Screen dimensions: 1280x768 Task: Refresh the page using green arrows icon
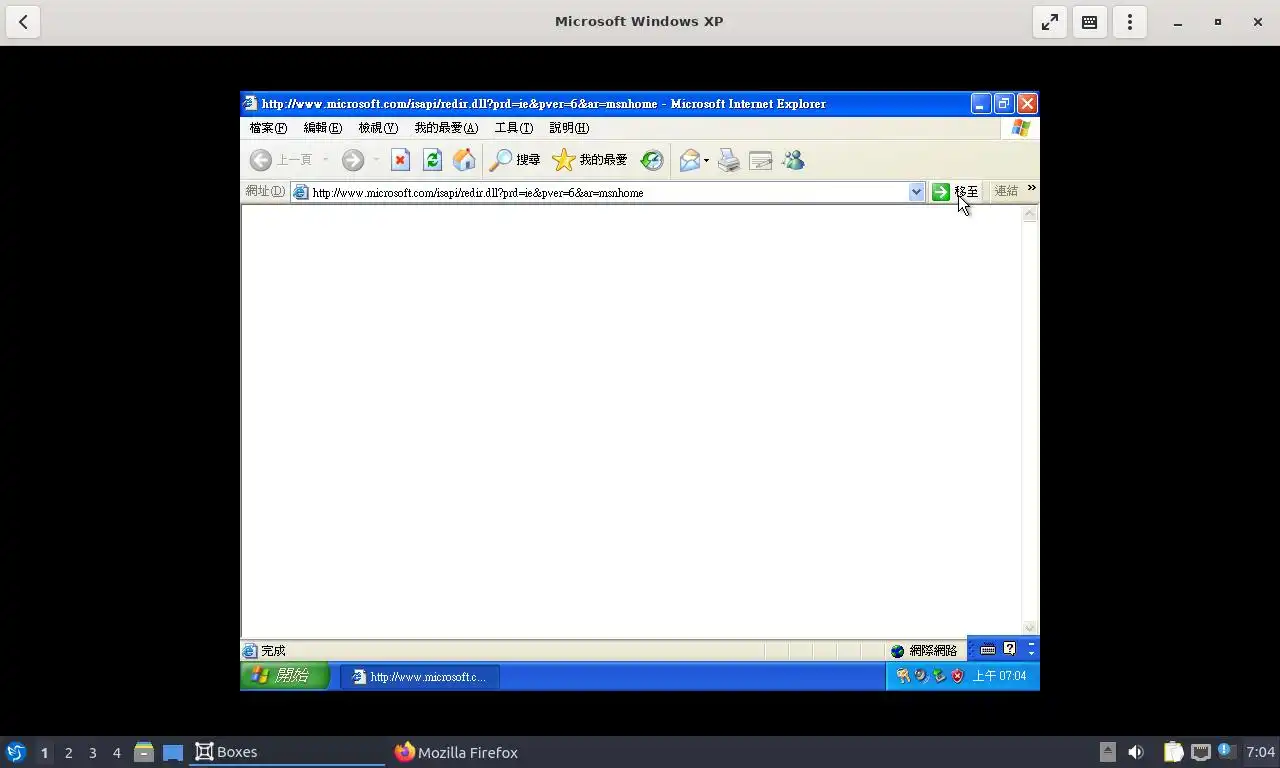tap(432, 160)
